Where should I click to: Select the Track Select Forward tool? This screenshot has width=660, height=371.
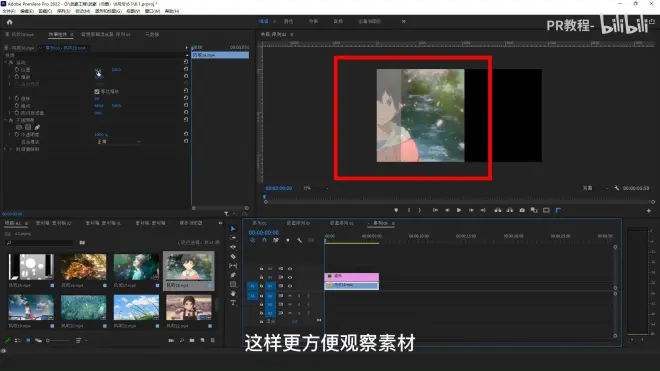click(233, 238)
